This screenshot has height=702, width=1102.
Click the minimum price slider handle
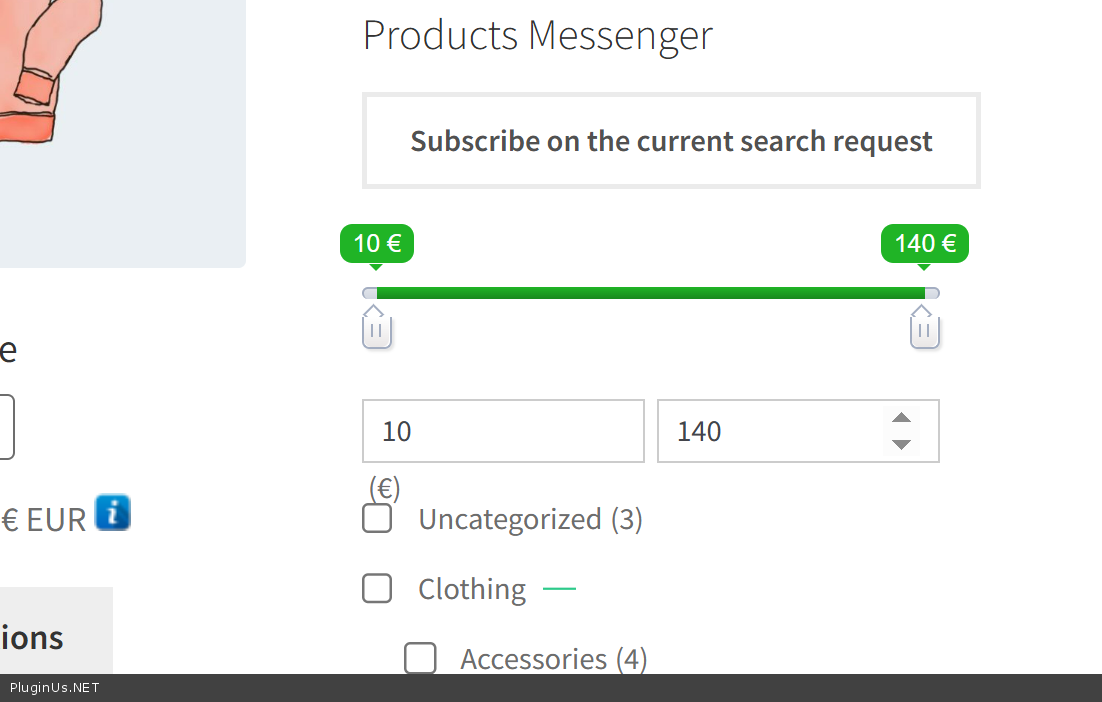376,329
